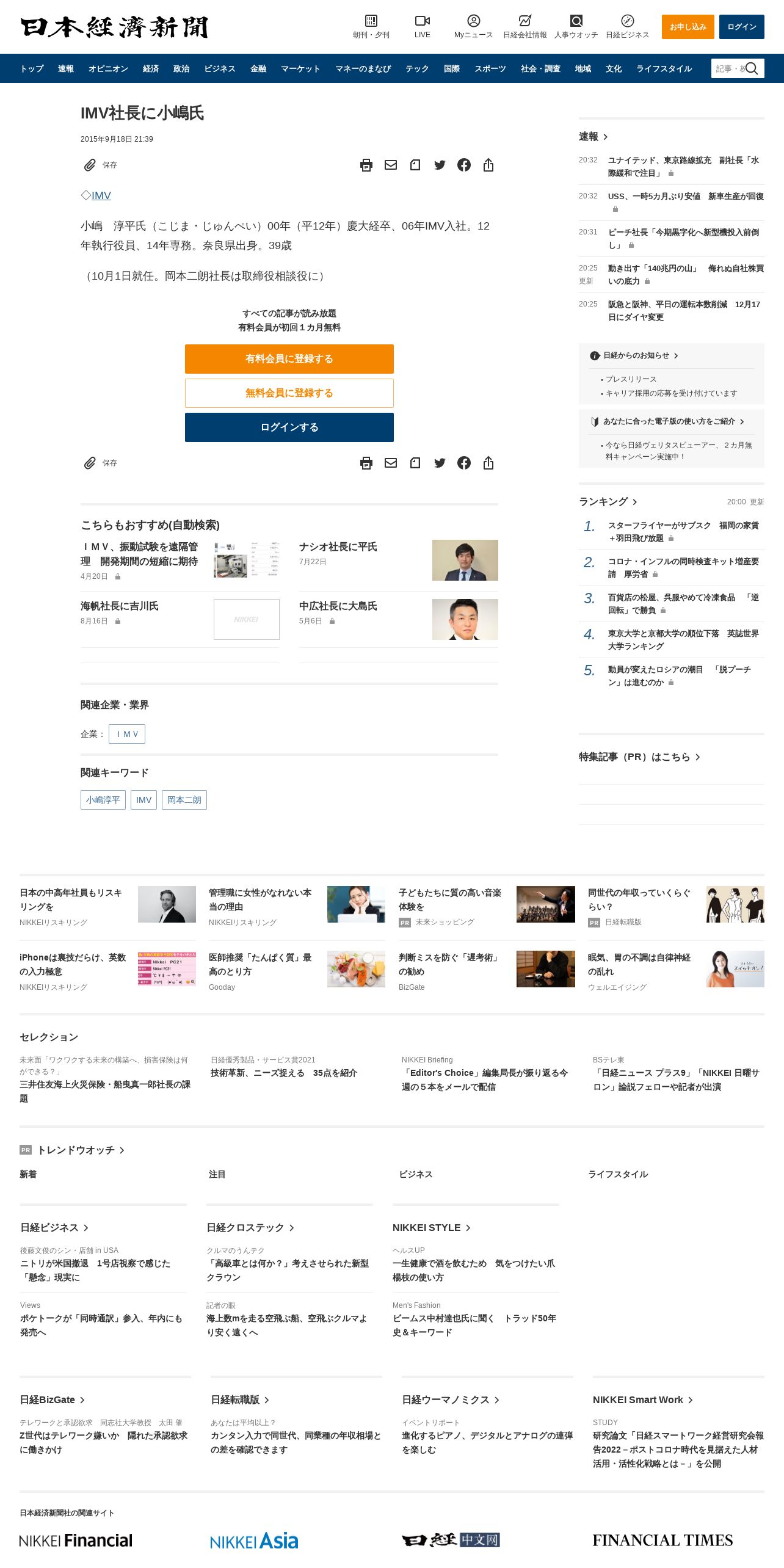784x1568 pixels.
Task: Click 無料会員に登録する button
Action: tap(289, 393)
